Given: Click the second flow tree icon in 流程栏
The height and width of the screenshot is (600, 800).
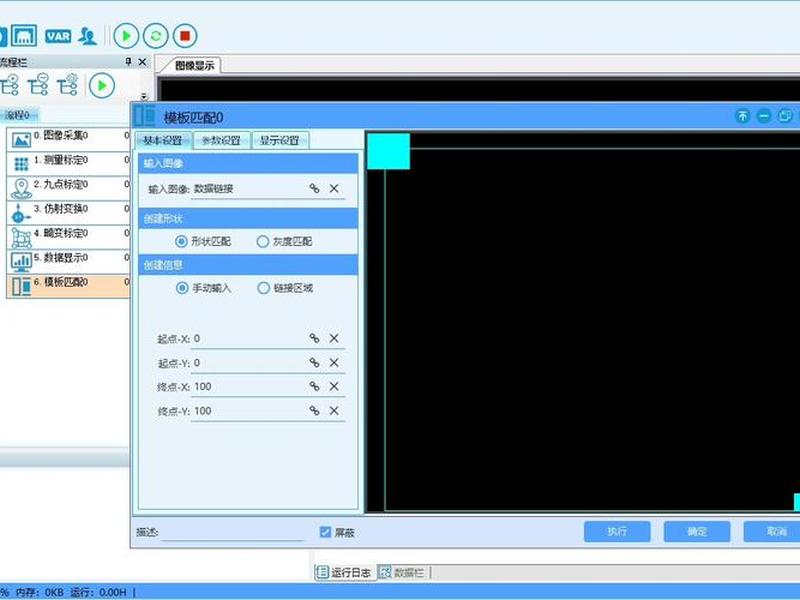Looking at the screenshot, I should pos(38,85).
